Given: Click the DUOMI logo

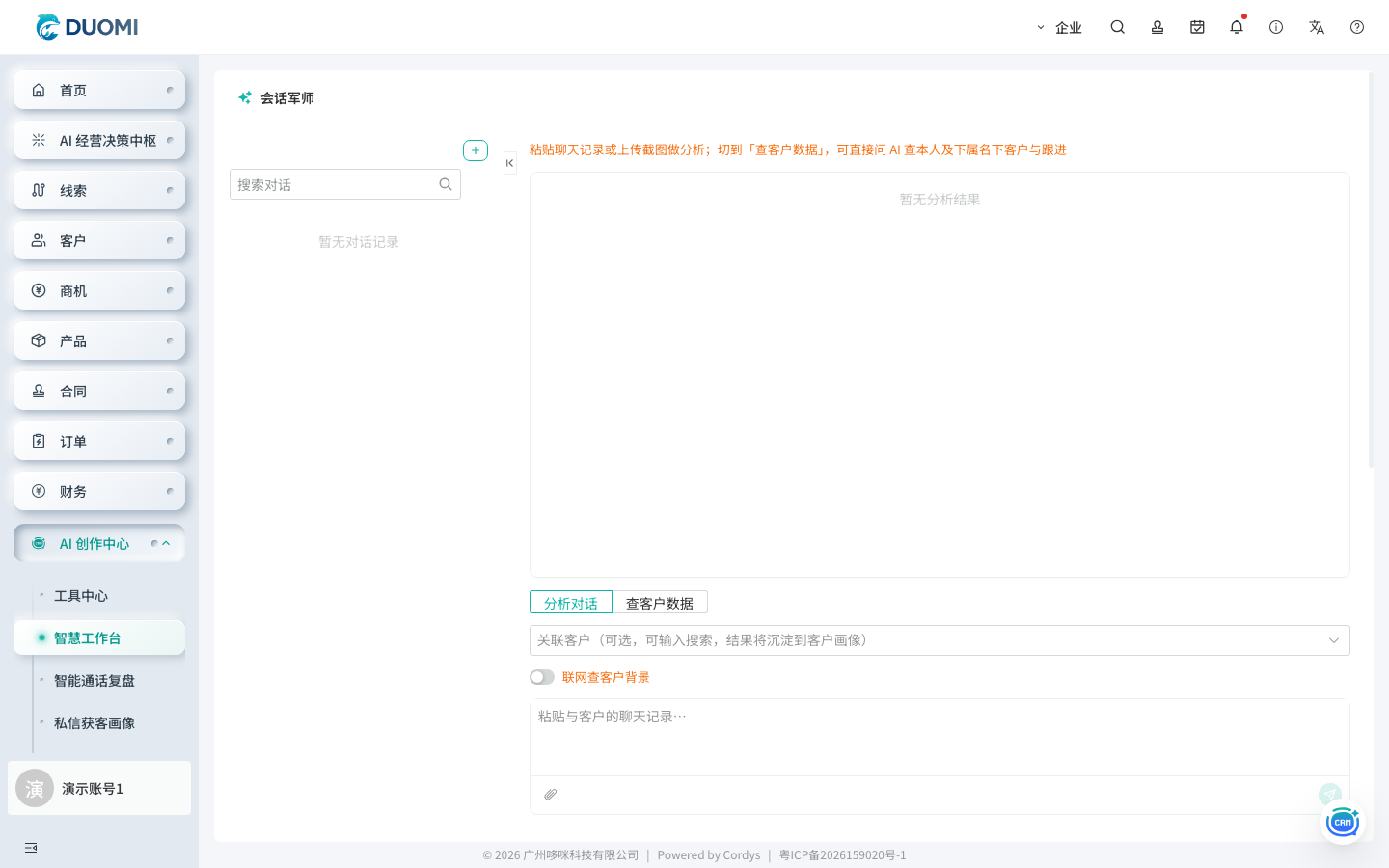Looking at the screenshot, I should point(87,27).
